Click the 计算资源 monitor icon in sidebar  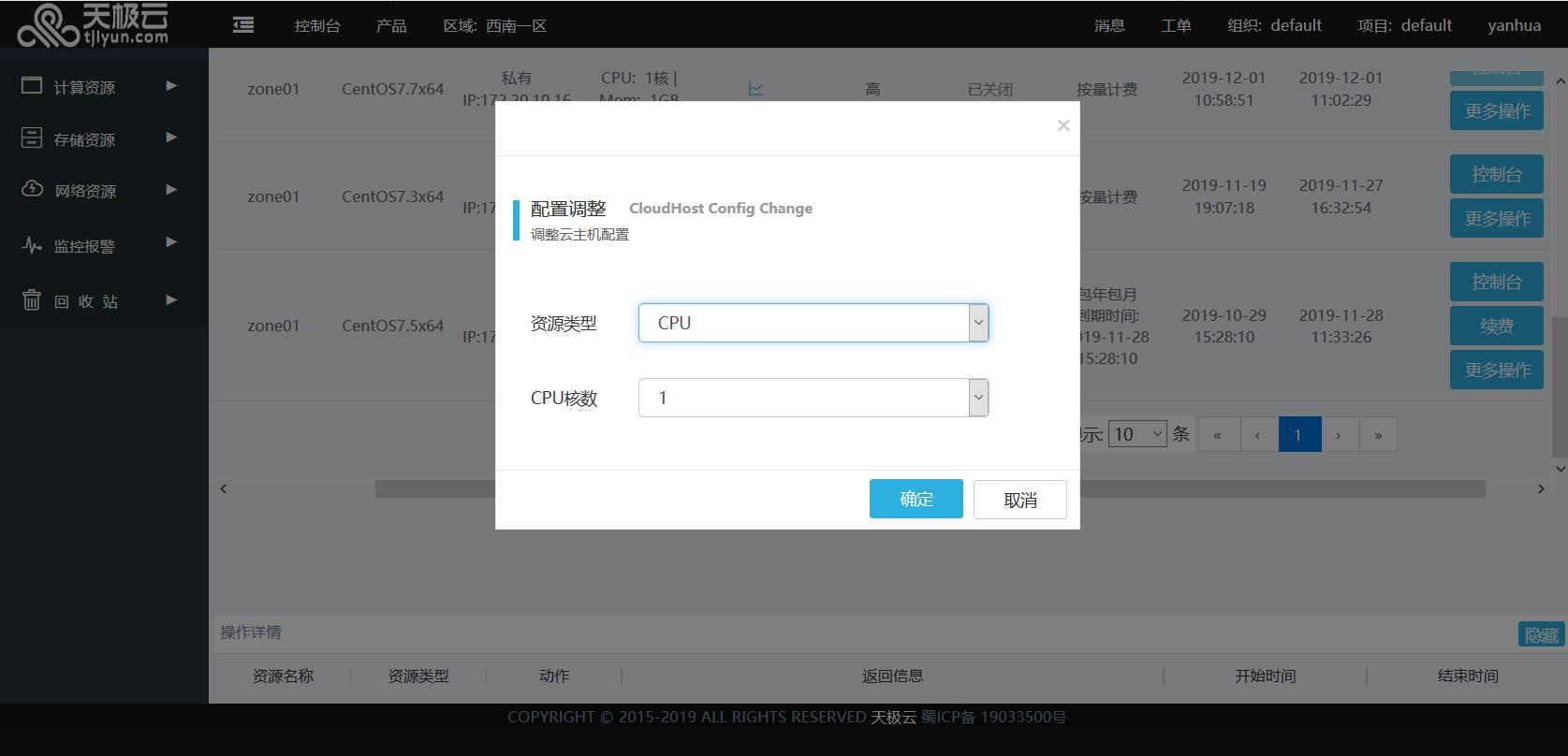(x=32, y=86)
